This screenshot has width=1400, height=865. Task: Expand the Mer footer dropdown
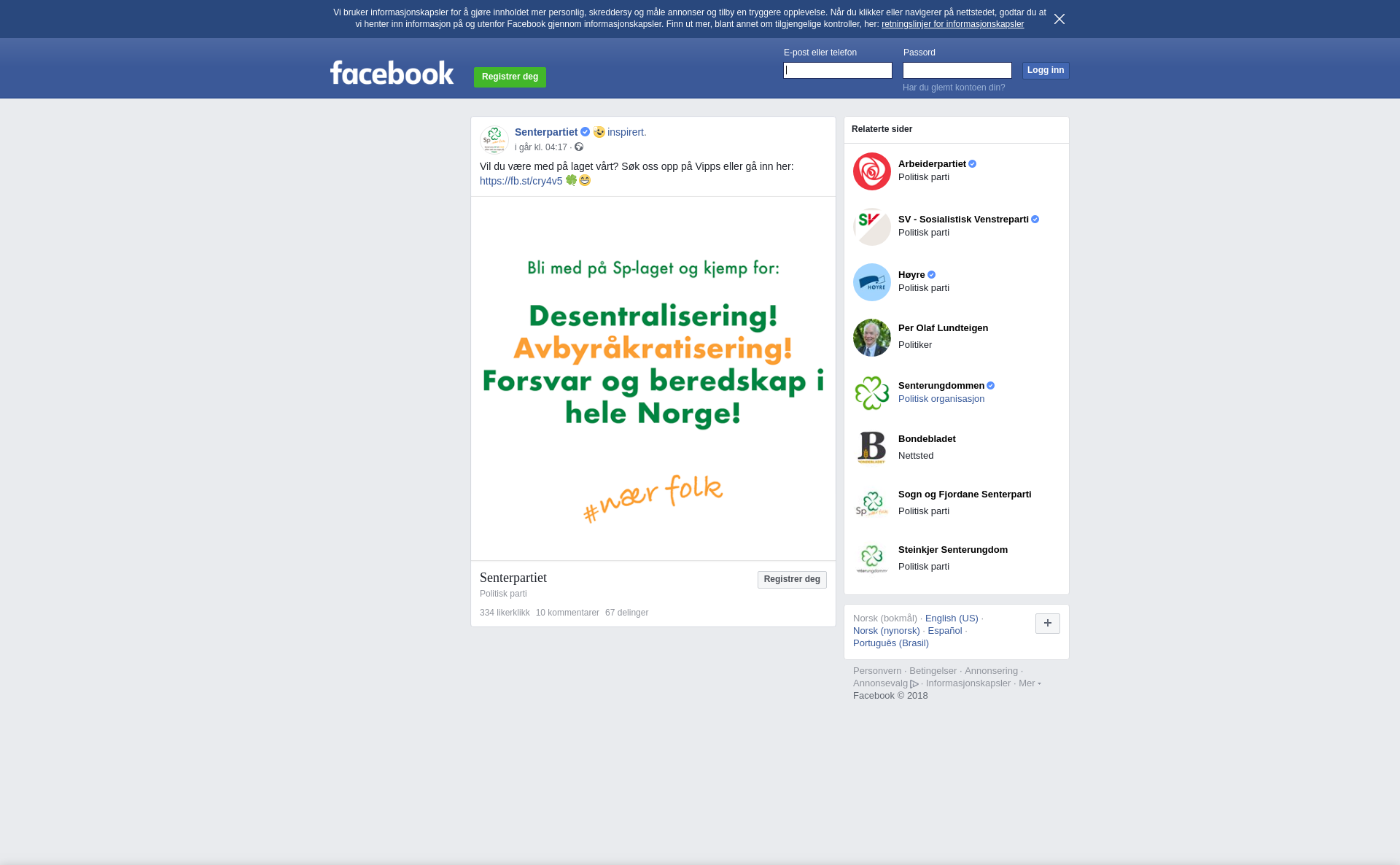click(1030, 683)
